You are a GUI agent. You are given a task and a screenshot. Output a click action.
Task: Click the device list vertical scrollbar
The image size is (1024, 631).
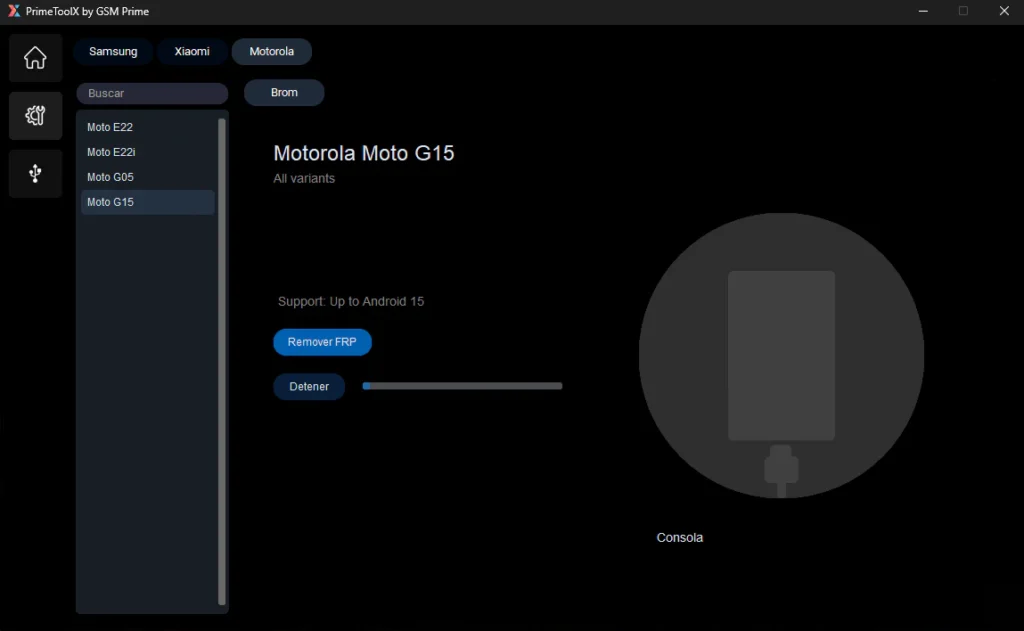(222, 360)
